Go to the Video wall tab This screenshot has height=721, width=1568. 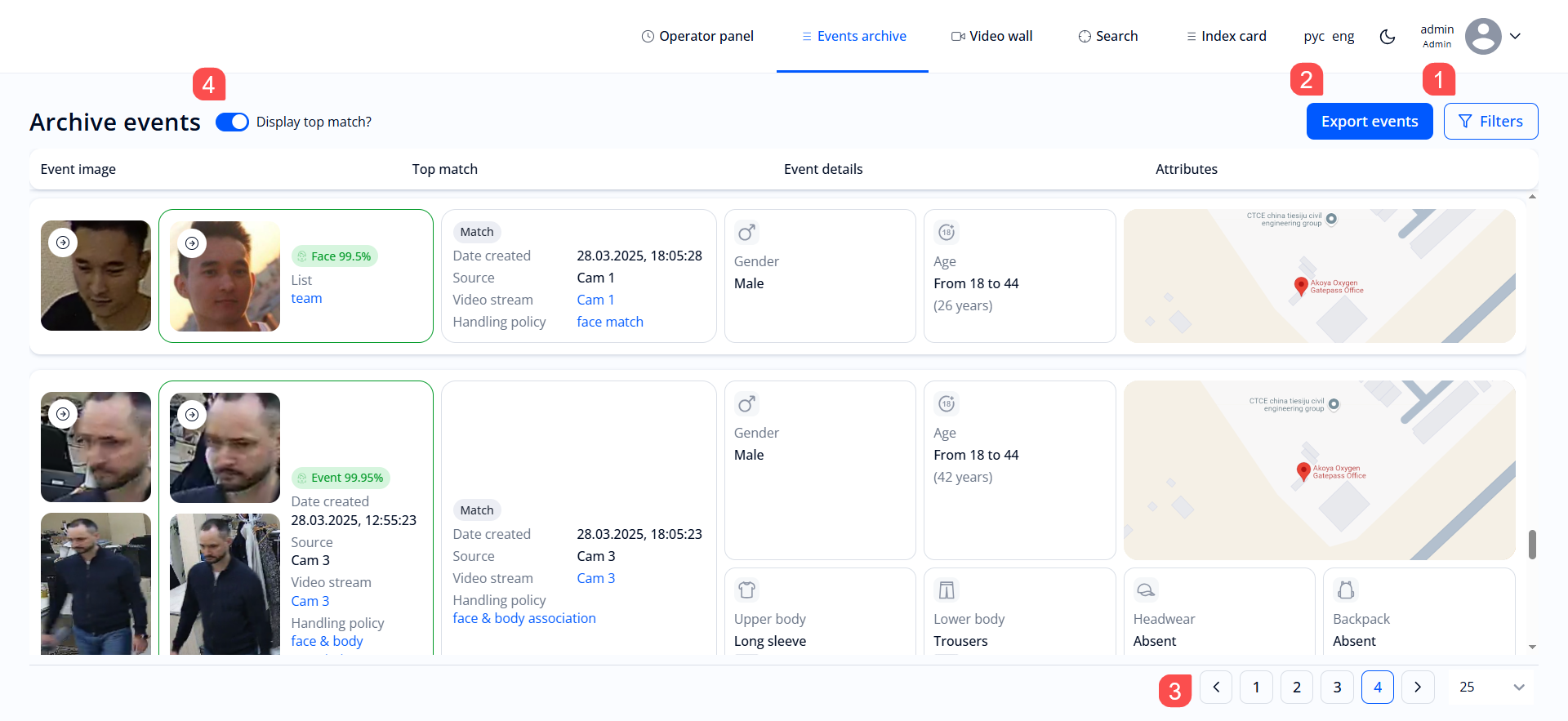point(991,36)
